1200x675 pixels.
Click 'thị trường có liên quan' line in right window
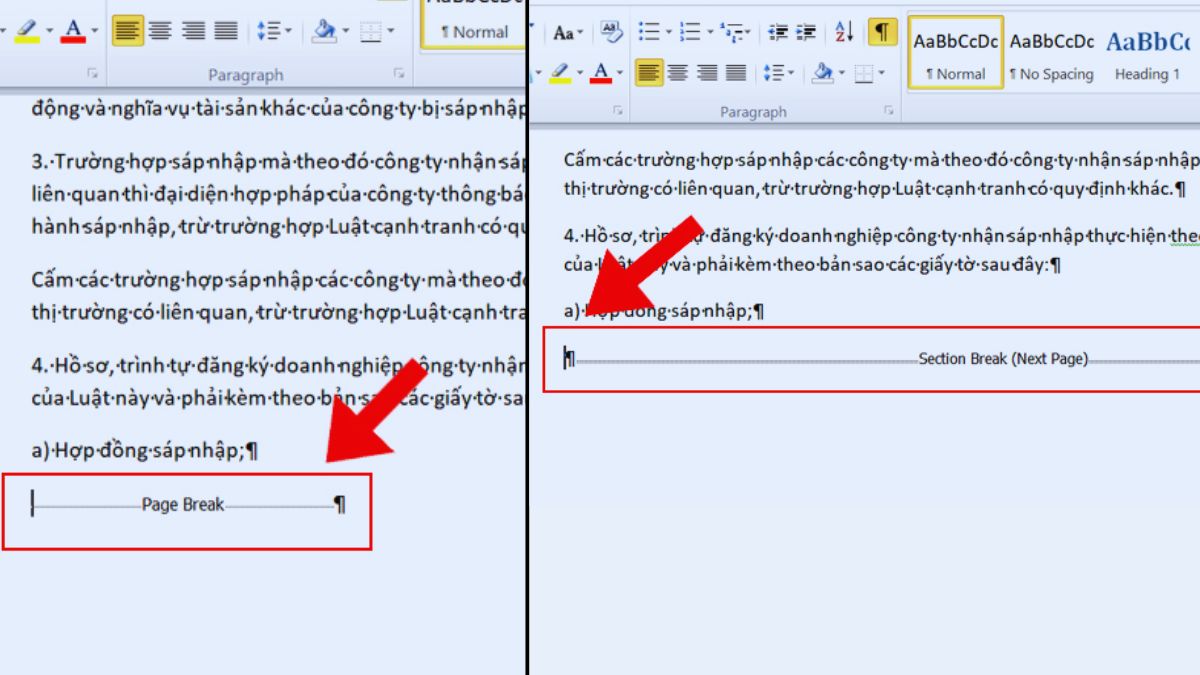[x=875, y=188]
